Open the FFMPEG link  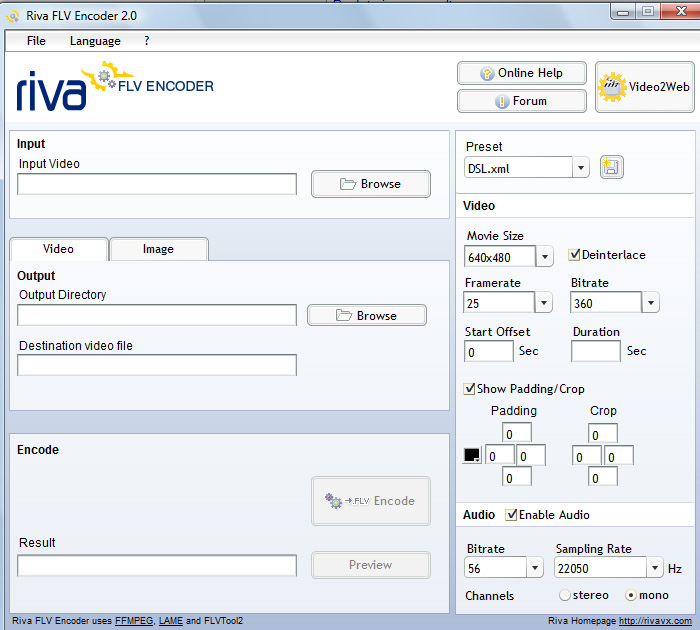tap(134, 621)
